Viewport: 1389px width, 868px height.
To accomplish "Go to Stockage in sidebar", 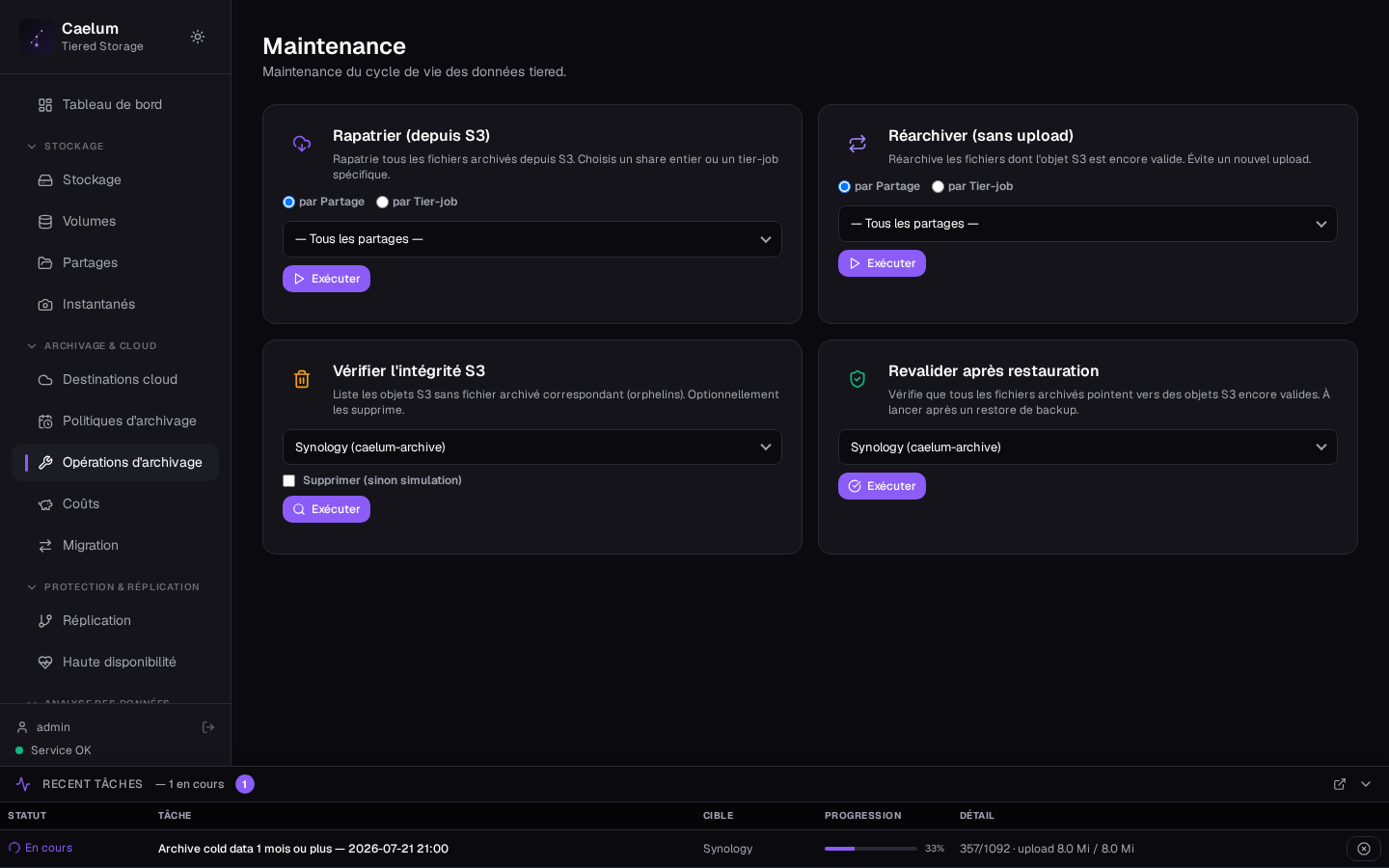I will [x=115, y=180].
